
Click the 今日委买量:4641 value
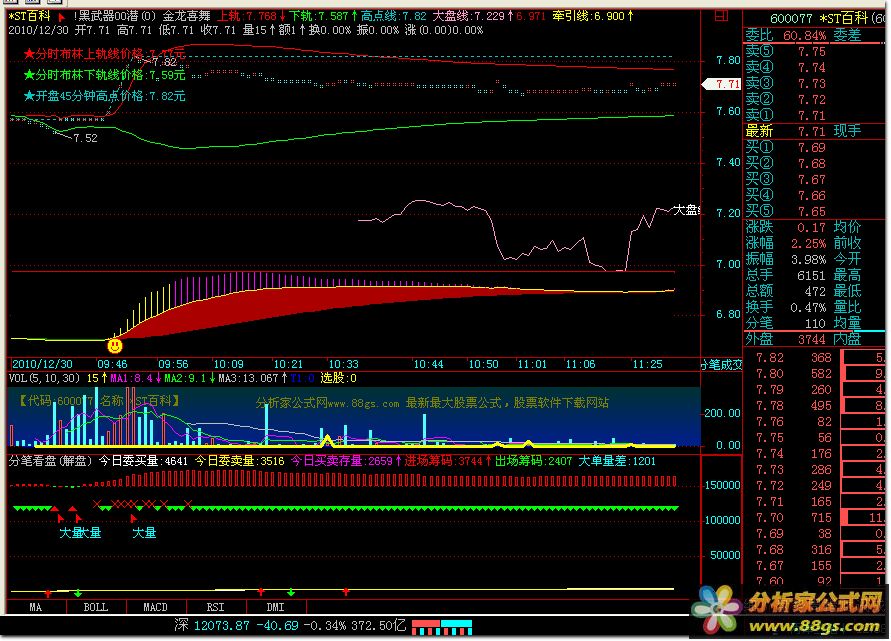point(143,461)
